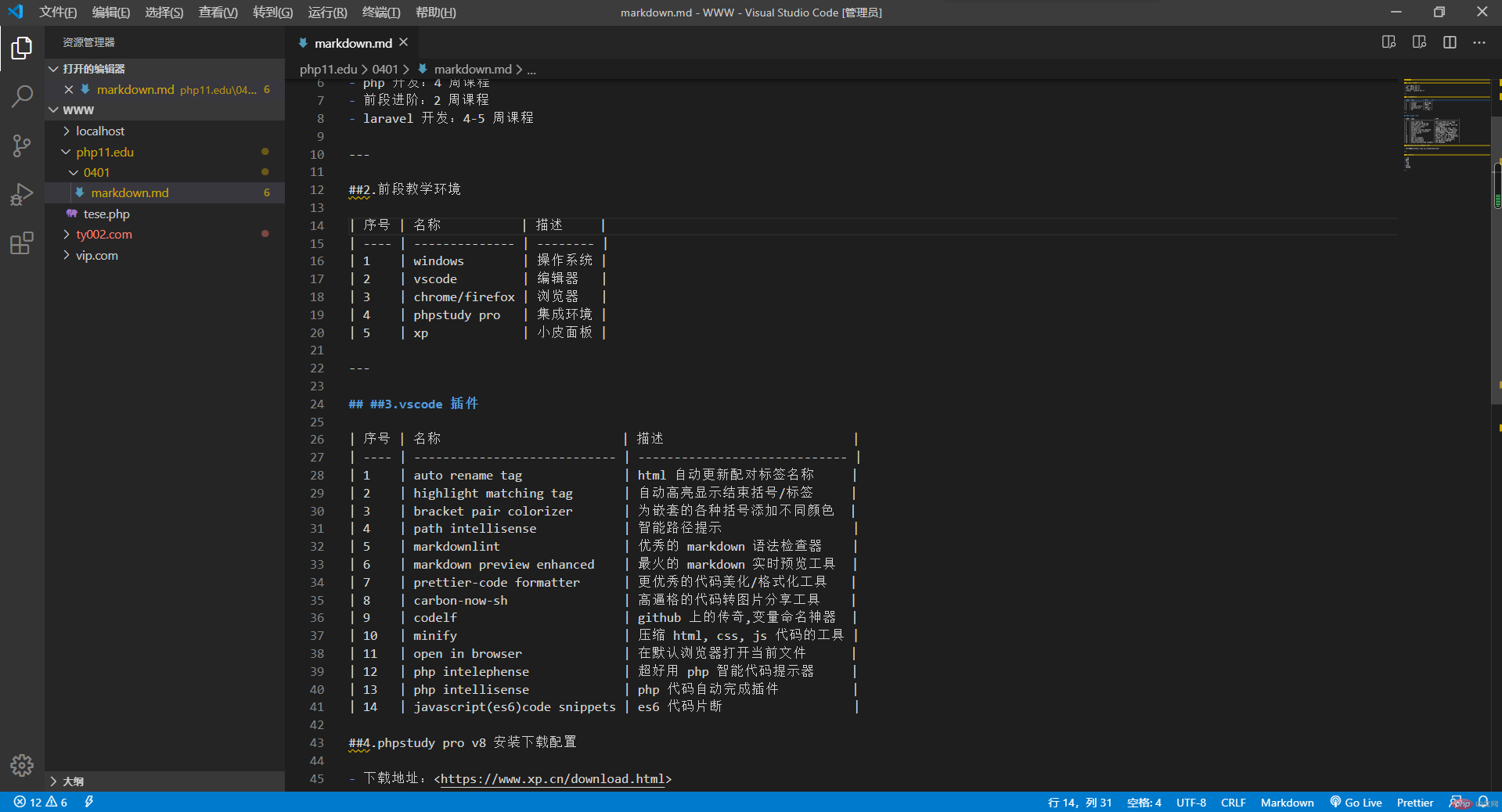This screenshot has width=1502, height=812.
Task: Click the VS Code logo icon in title bar
Action: pyautogui.click(x=16, y=12)
